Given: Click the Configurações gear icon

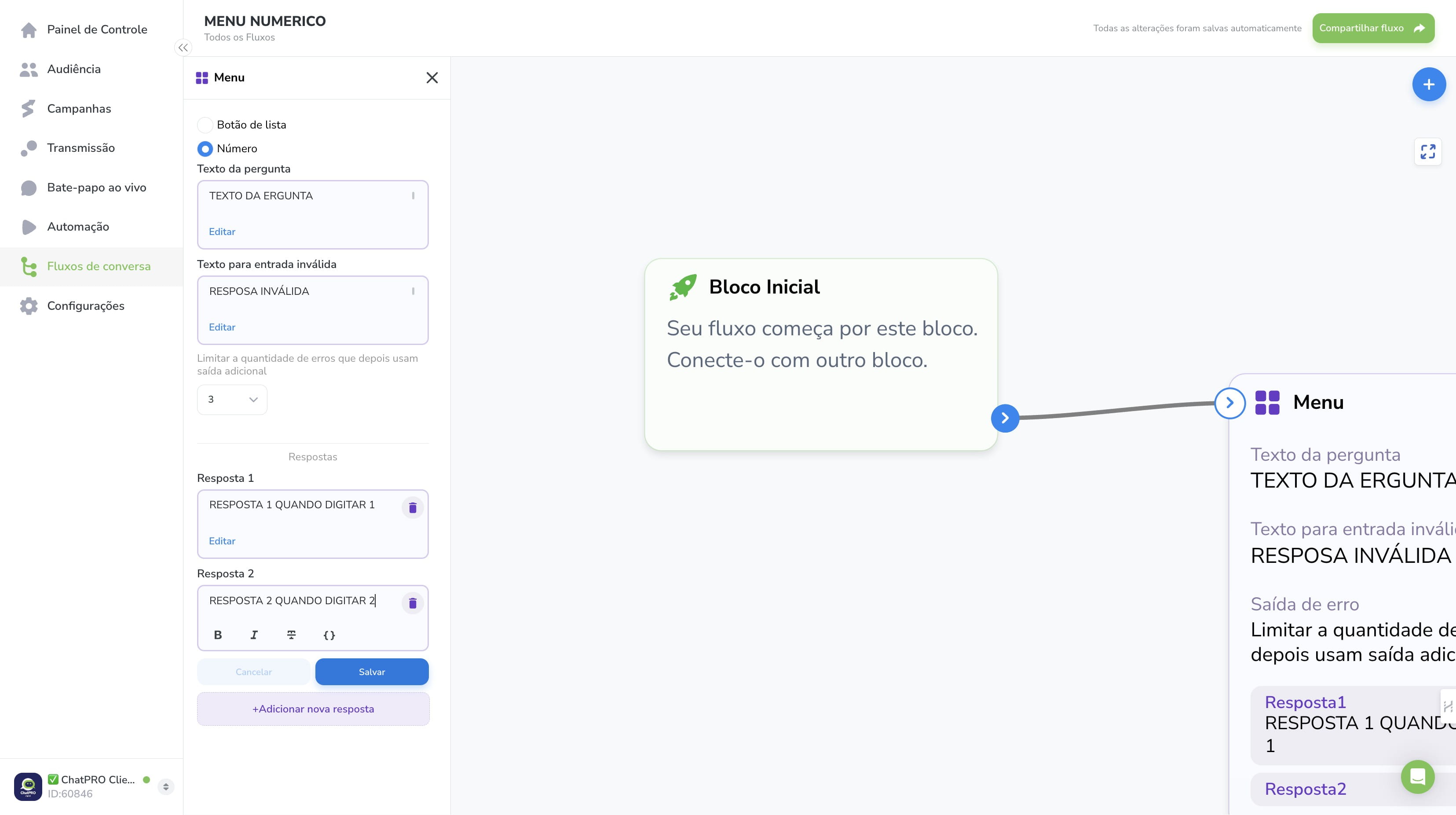Looking at the screenshot, I should tap(29, 306).
